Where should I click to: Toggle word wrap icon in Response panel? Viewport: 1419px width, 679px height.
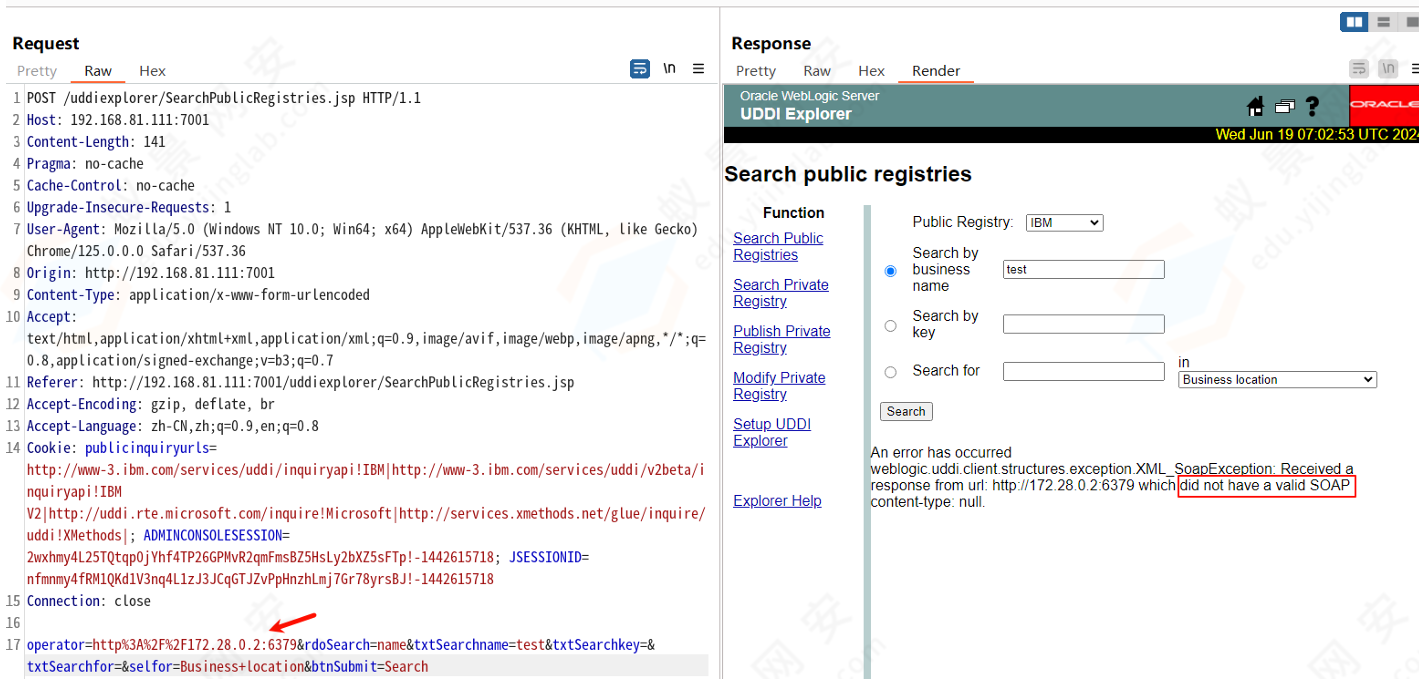point(1359,69)
